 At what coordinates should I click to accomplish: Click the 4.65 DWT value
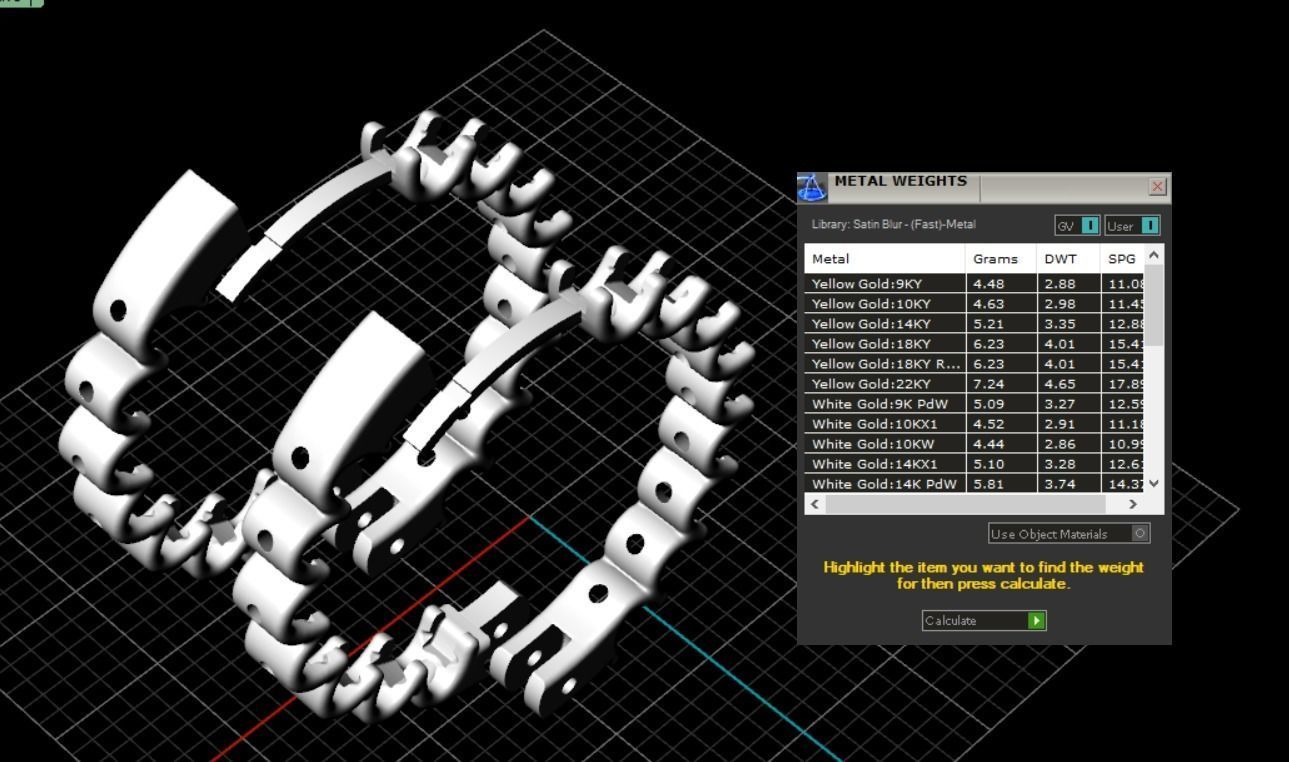[1059, 384]
